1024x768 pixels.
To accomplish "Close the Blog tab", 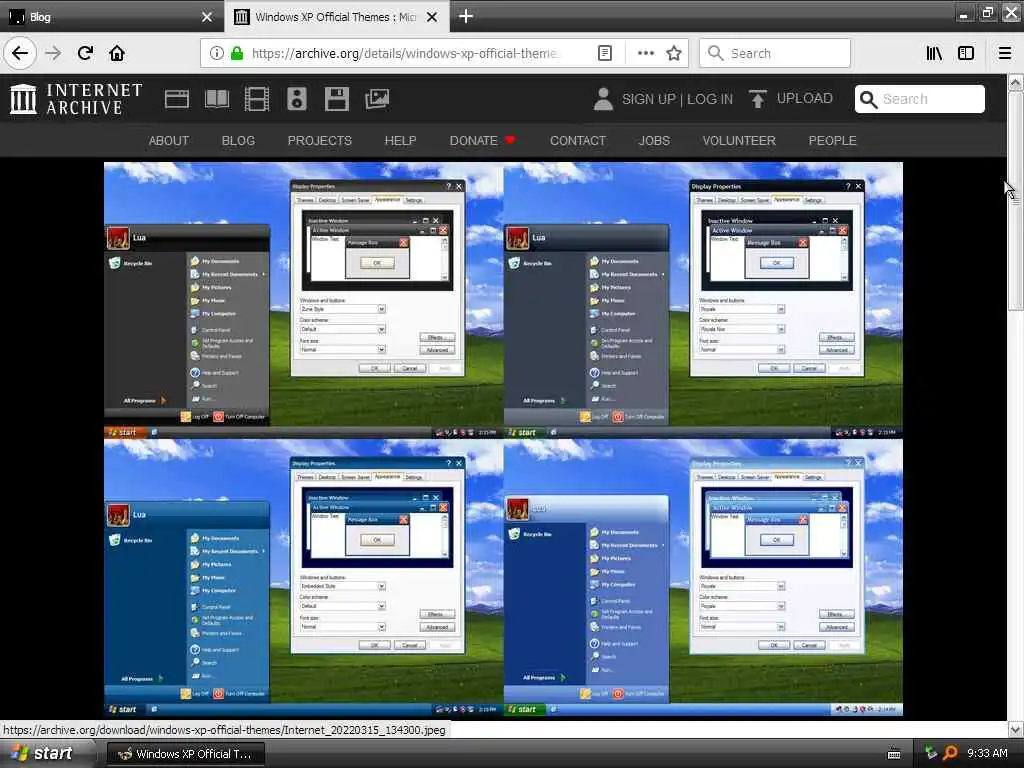I will tap(207, 17).
